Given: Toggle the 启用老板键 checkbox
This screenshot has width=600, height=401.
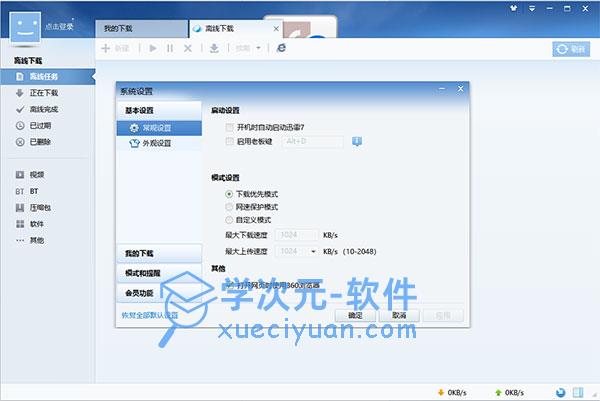Looking at the screenshot, I should point(229,142).
